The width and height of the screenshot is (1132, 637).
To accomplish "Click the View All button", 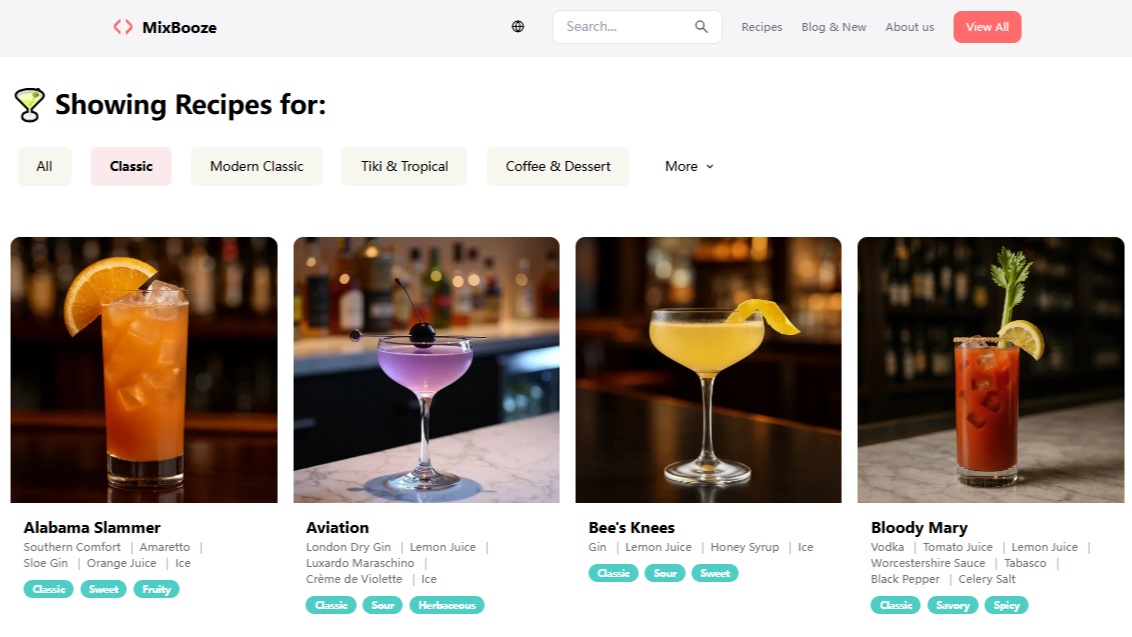I will coord(987,27).
